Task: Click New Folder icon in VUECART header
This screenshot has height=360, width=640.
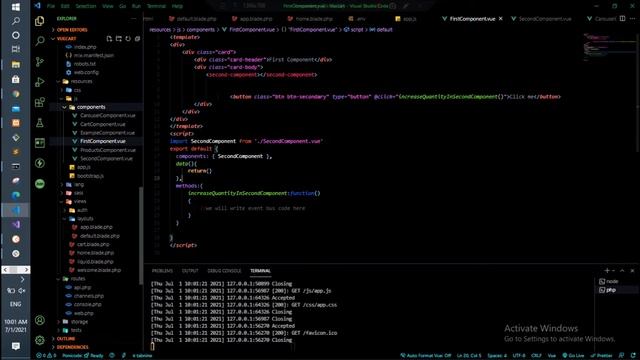Action: [x=119, y=39]
